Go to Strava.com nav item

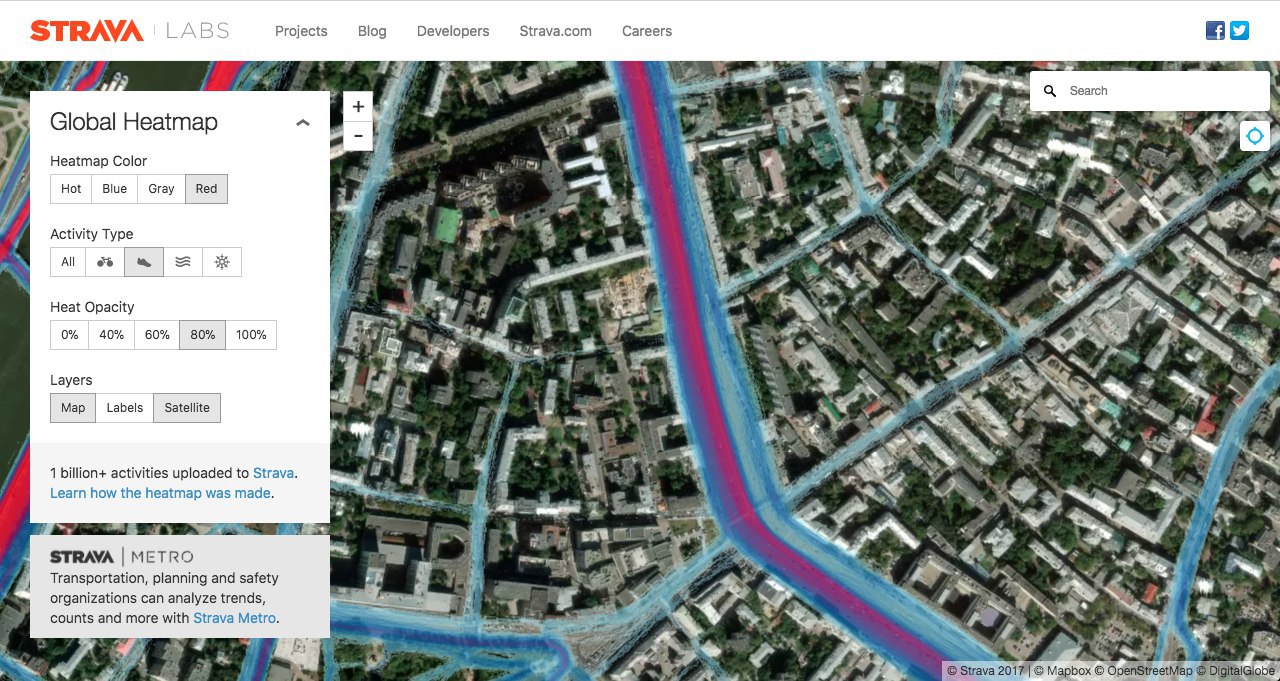[x=555, y=31]
